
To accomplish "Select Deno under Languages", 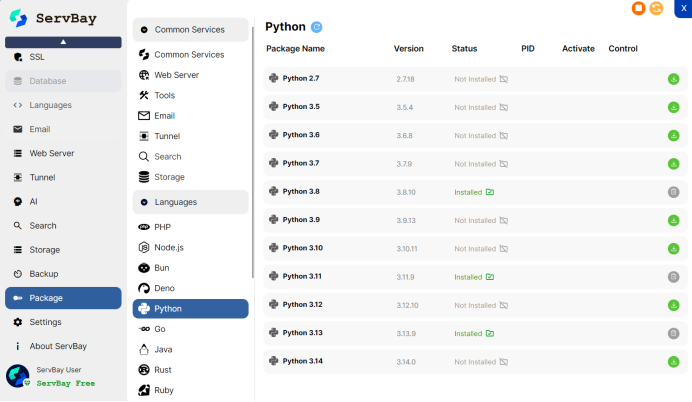I will point(191,288).
